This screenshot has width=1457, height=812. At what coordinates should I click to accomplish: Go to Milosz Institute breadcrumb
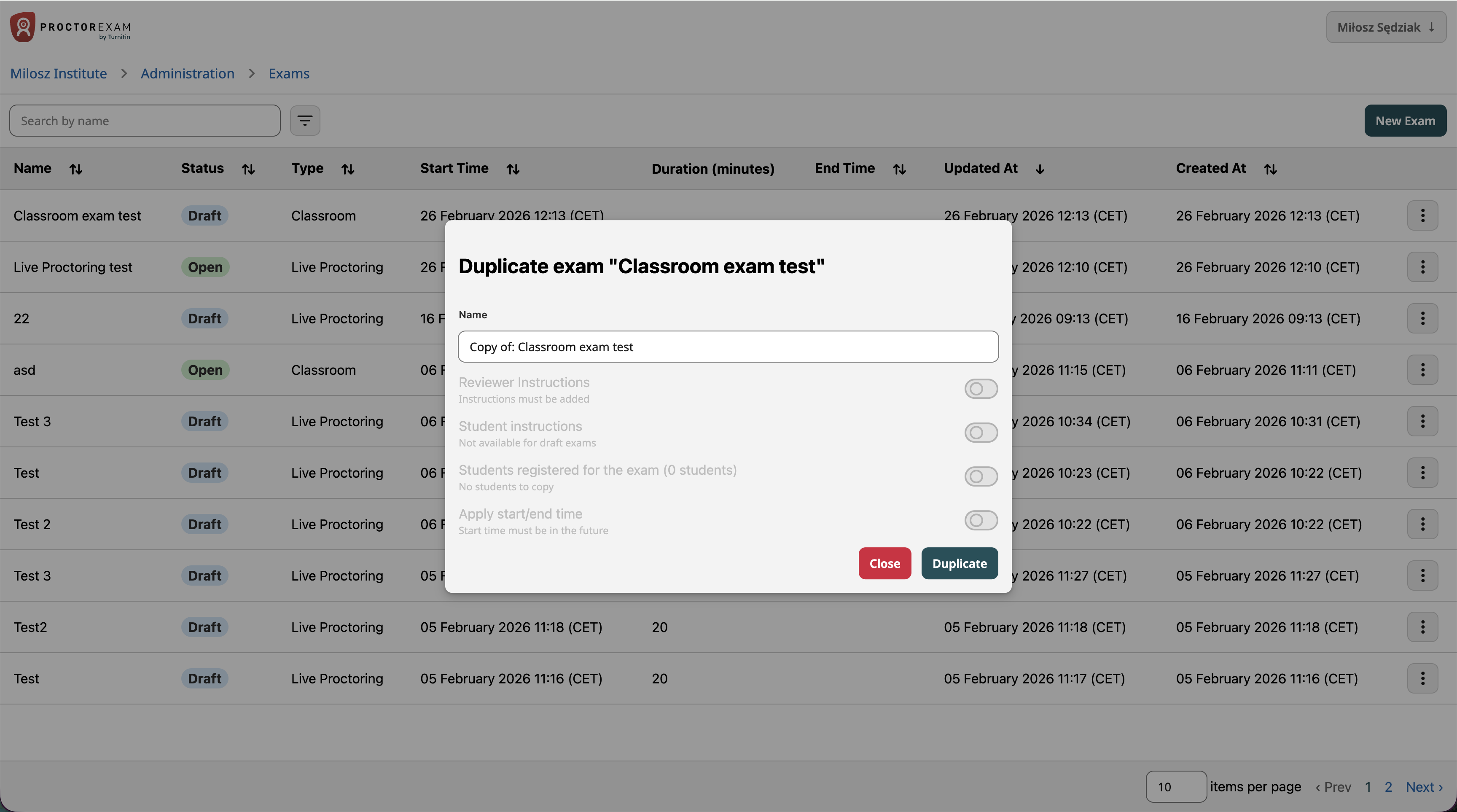59,73
